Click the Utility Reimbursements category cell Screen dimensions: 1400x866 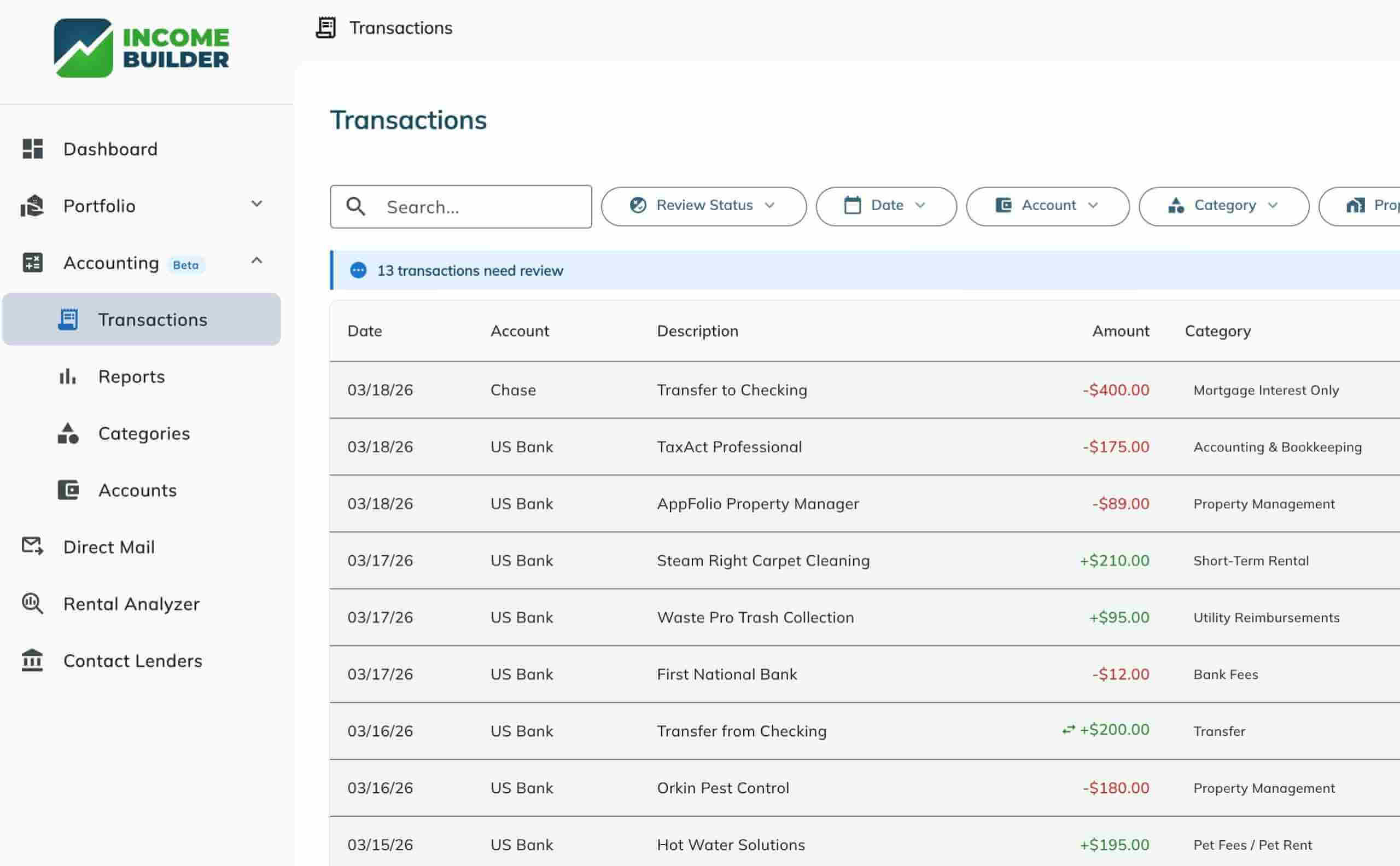tap(1266, 618)
